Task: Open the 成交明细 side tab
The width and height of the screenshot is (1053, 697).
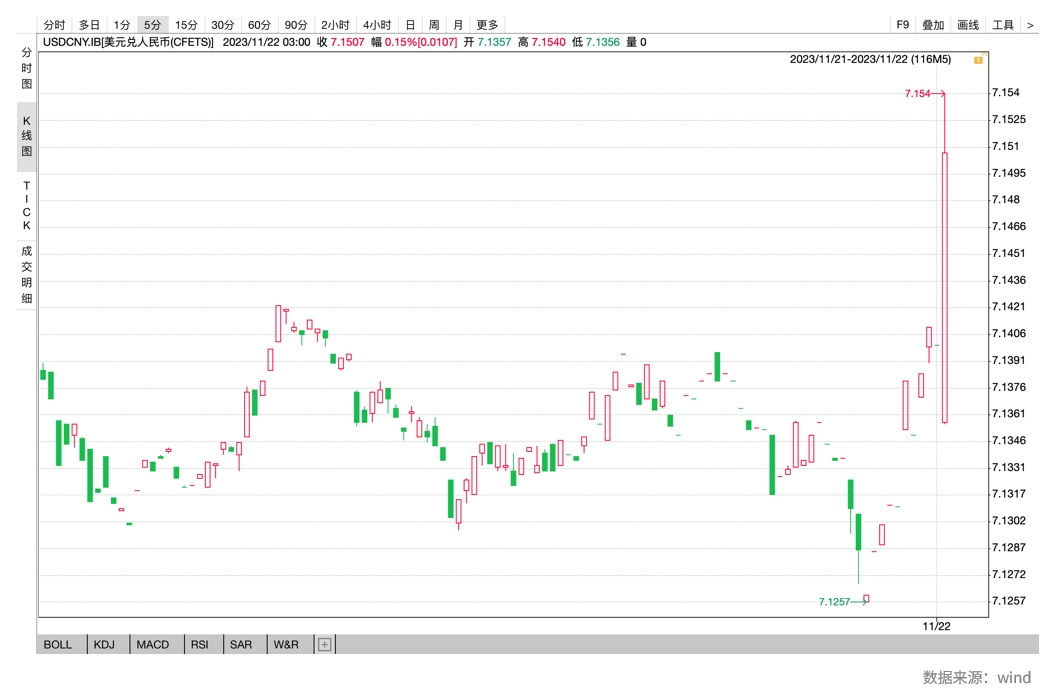Action: coord(26,275)
